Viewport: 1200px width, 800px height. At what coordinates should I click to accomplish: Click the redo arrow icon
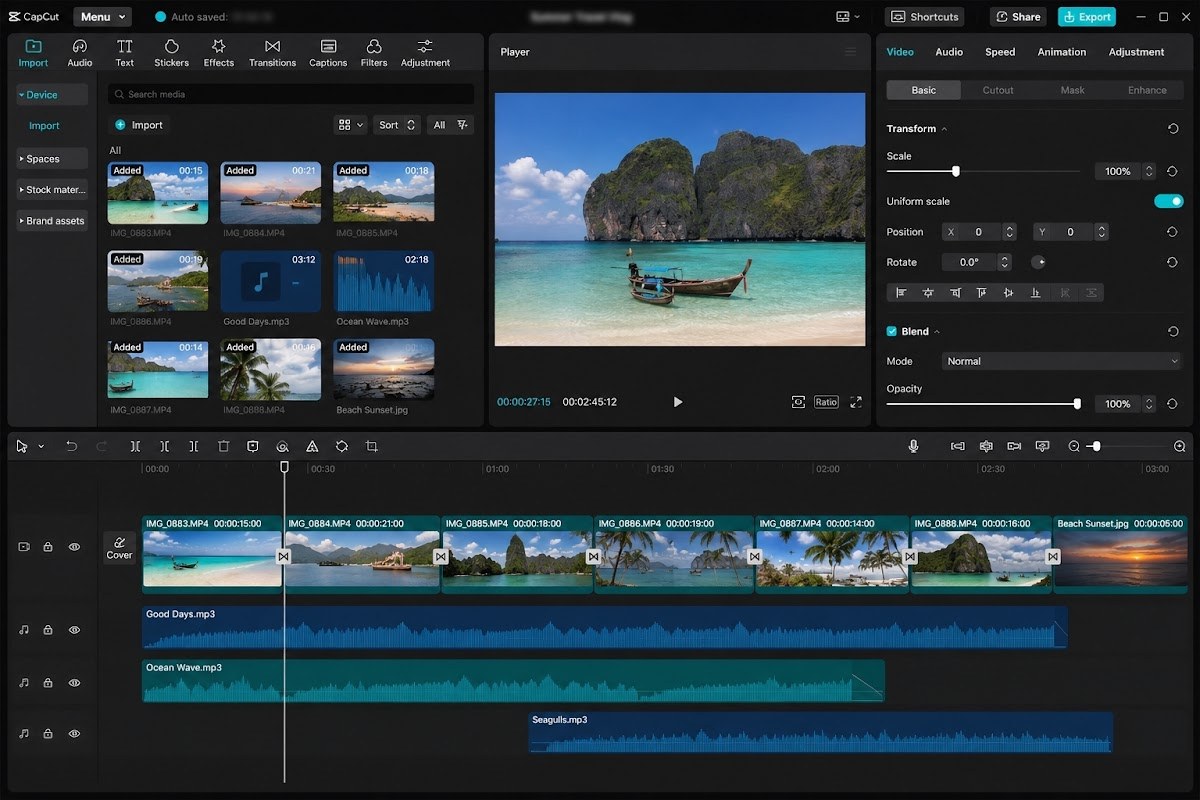point(101,446)
